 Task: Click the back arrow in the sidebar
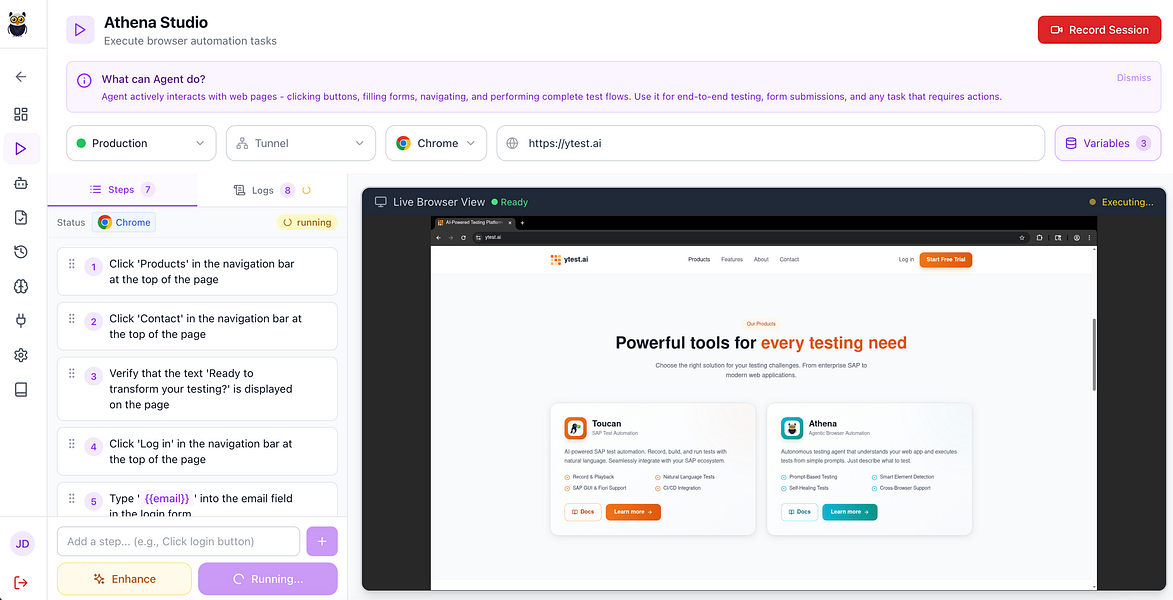coord(21,76)
